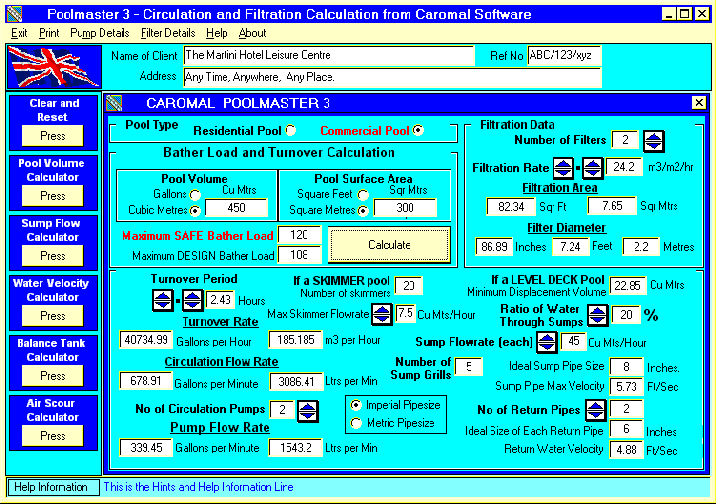
Task: Choose Gallons for pool volume
Action: 195,195
